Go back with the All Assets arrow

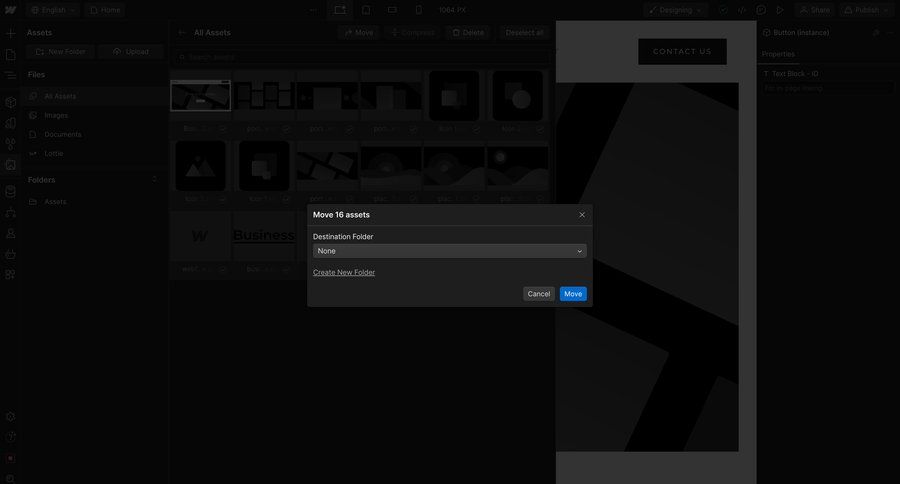[181, 33]
